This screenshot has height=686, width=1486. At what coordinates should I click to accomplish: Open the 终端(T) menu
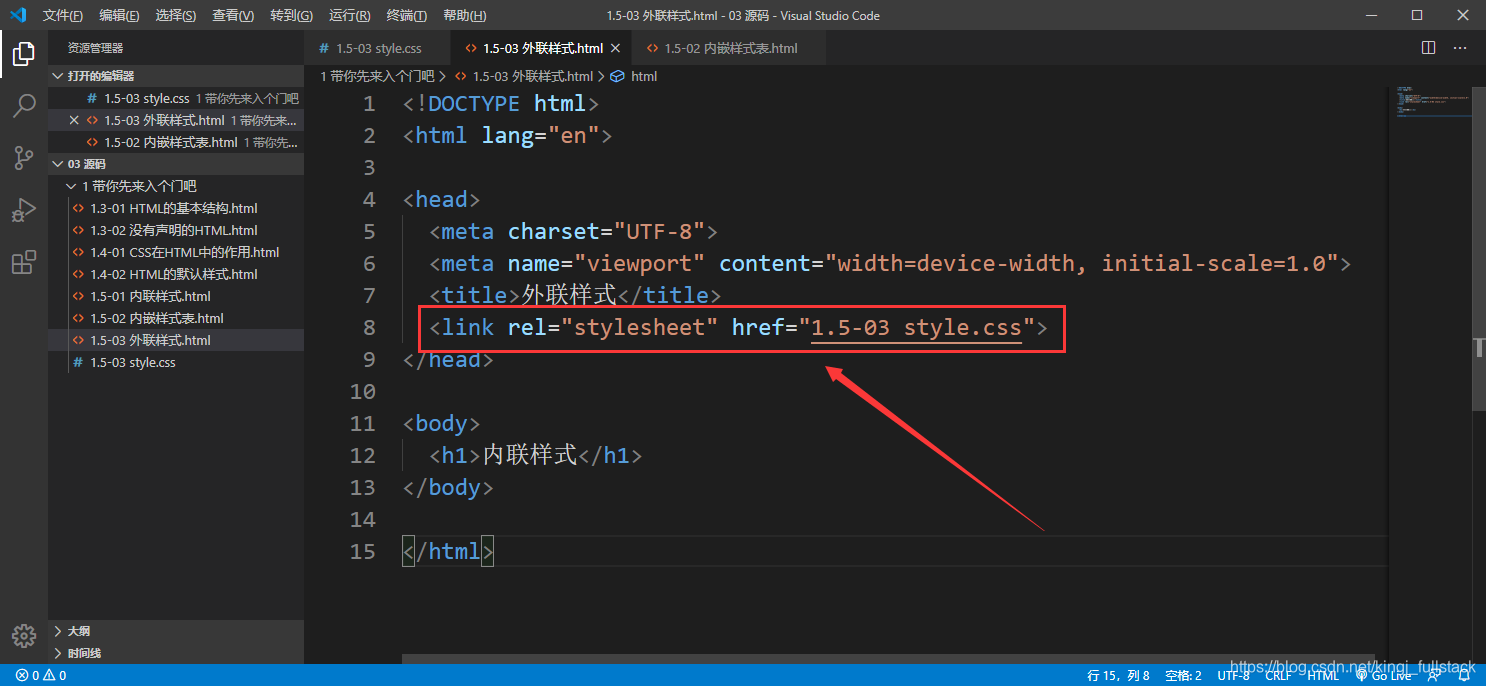(x=406, y=15)
